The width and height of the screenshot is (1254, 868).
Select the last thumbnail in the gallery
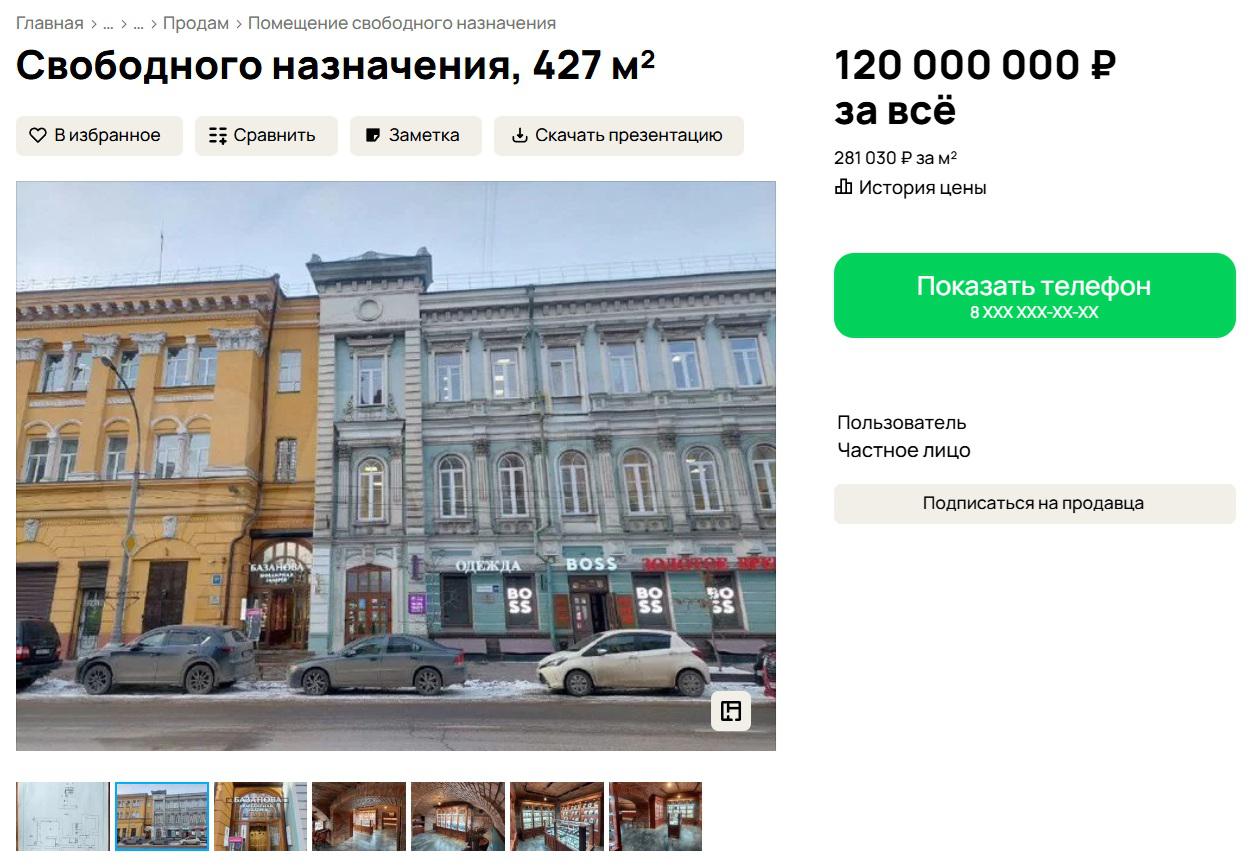click(656, 816)
